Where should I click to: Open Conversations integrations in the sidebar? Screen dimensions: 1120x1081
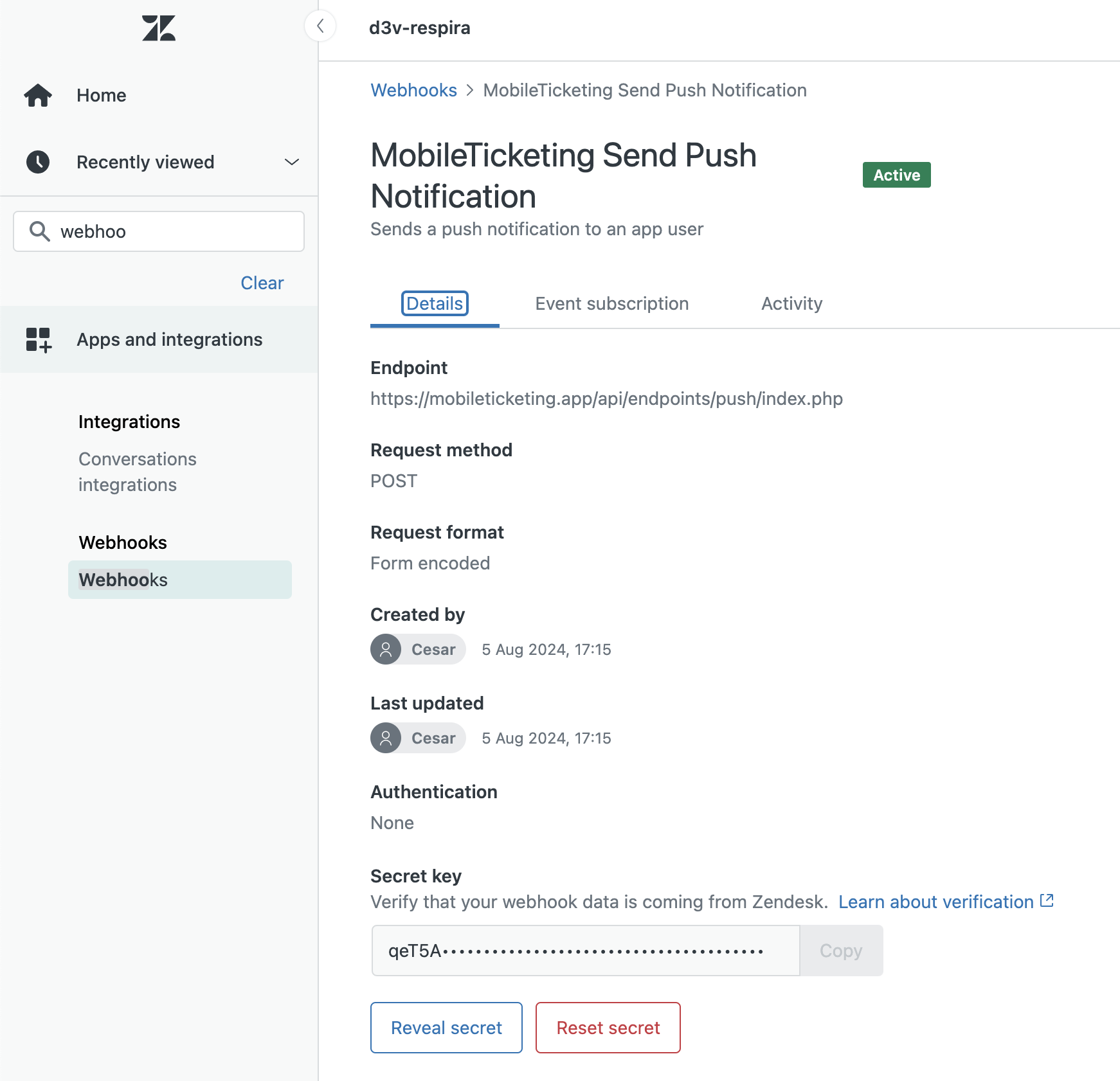(138, 472)
